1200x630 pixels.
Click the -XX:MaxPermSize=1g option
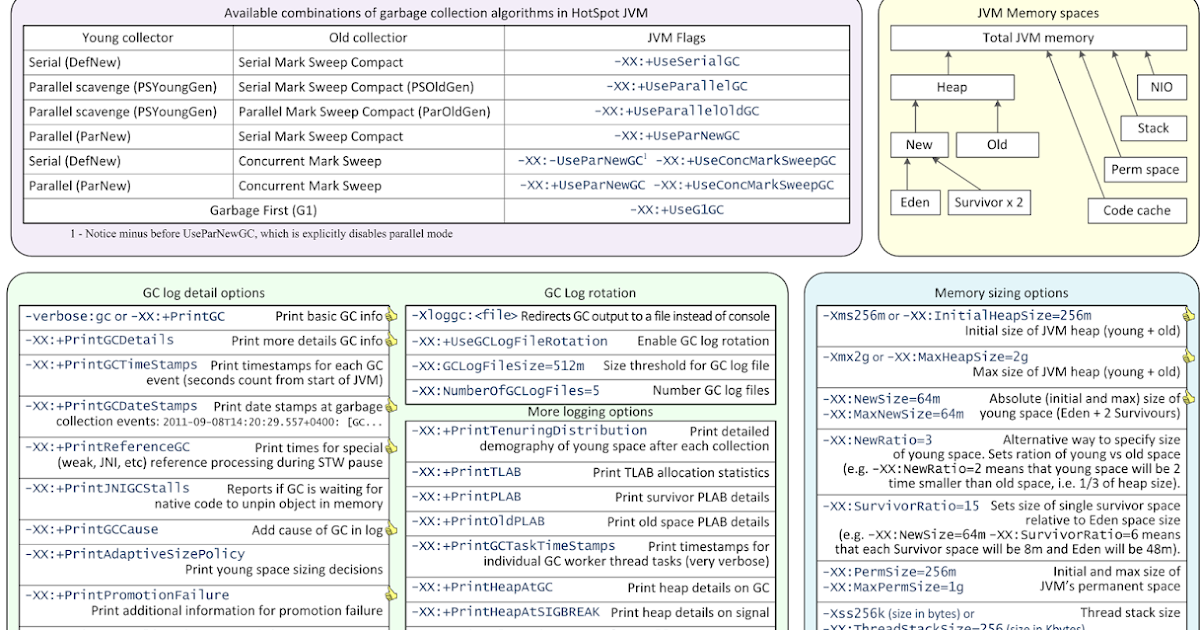891,585
